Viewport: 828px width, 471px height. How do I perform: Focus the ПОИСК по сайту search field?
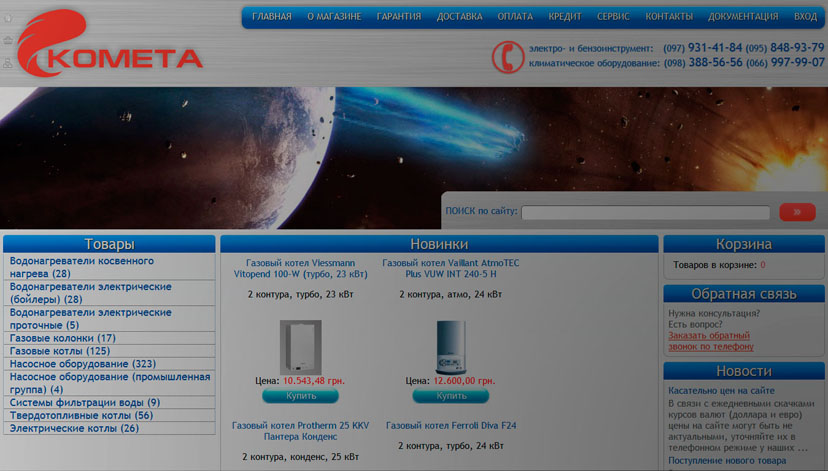coord(645,212)
